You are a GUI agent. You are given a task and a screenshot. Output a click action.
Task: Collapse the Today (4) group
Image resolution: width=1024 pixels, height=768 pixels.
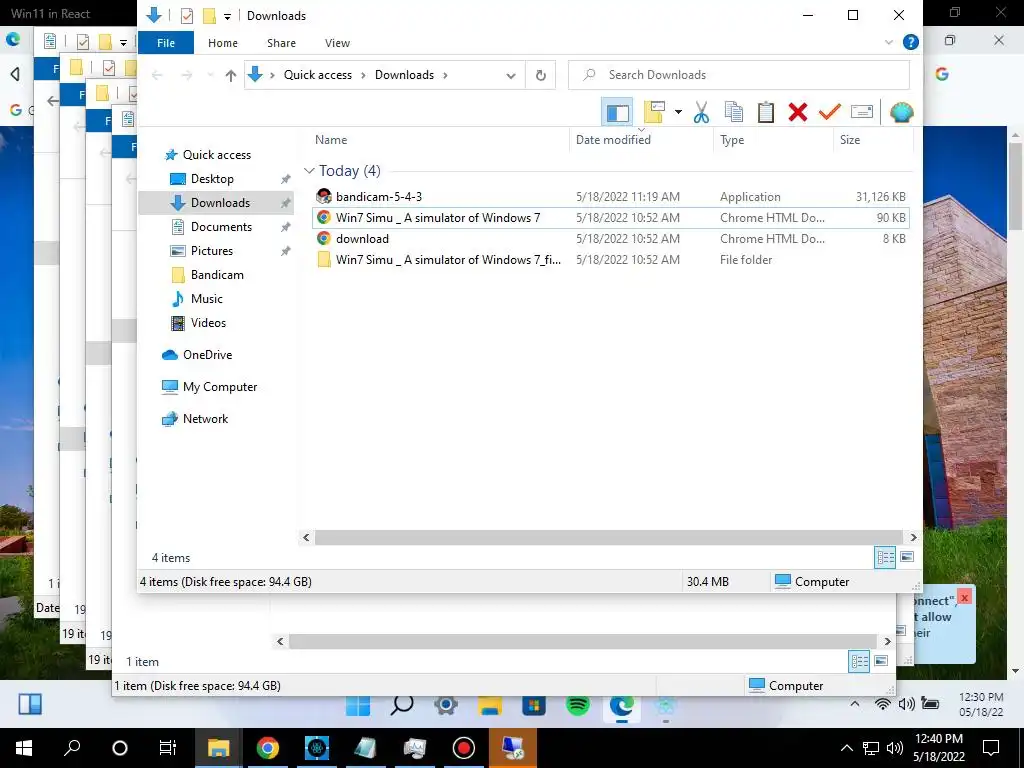[309, 171]
